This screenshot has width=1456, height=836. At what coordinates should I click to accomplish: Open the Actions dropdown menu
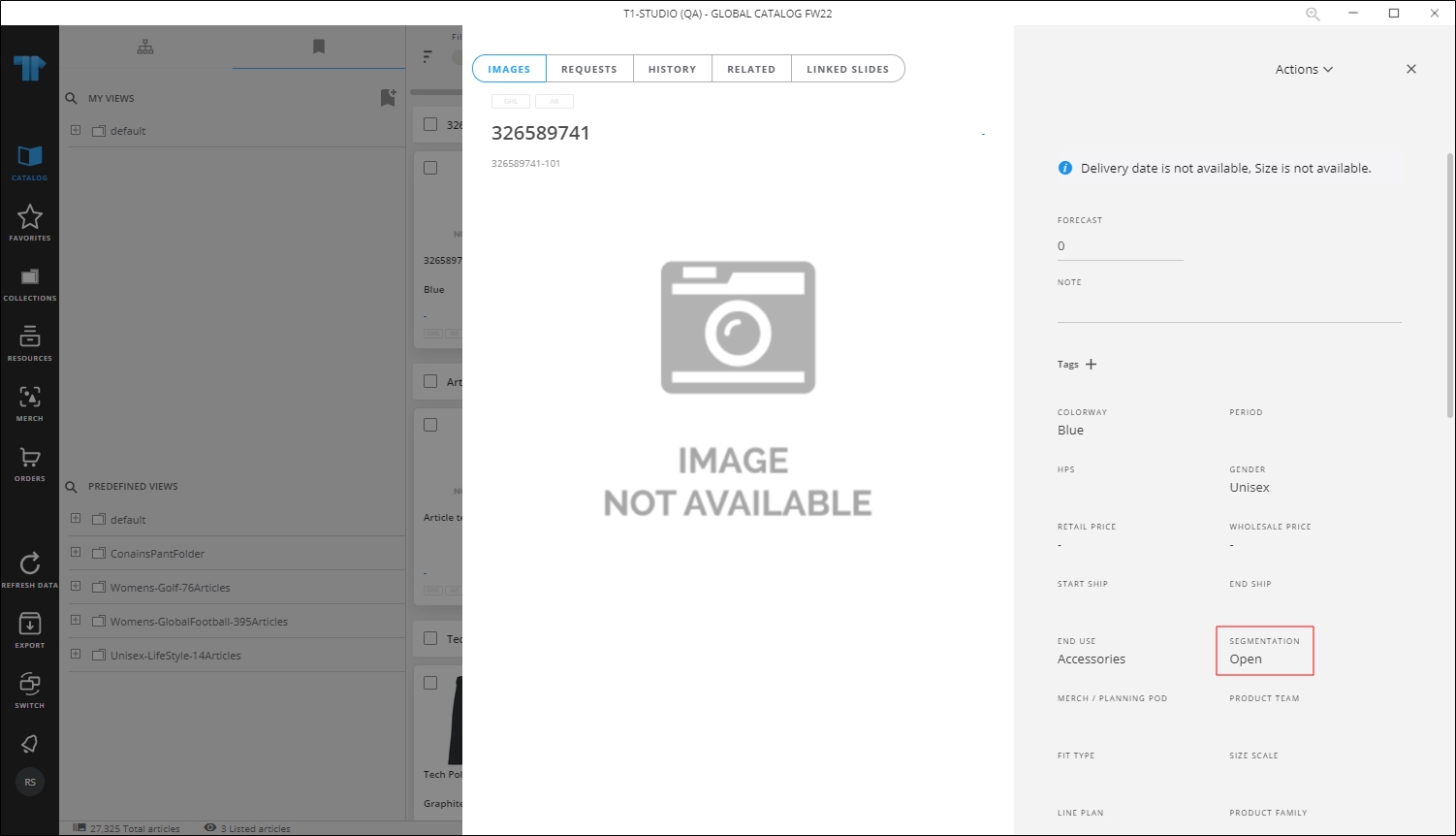[1304, 70]
